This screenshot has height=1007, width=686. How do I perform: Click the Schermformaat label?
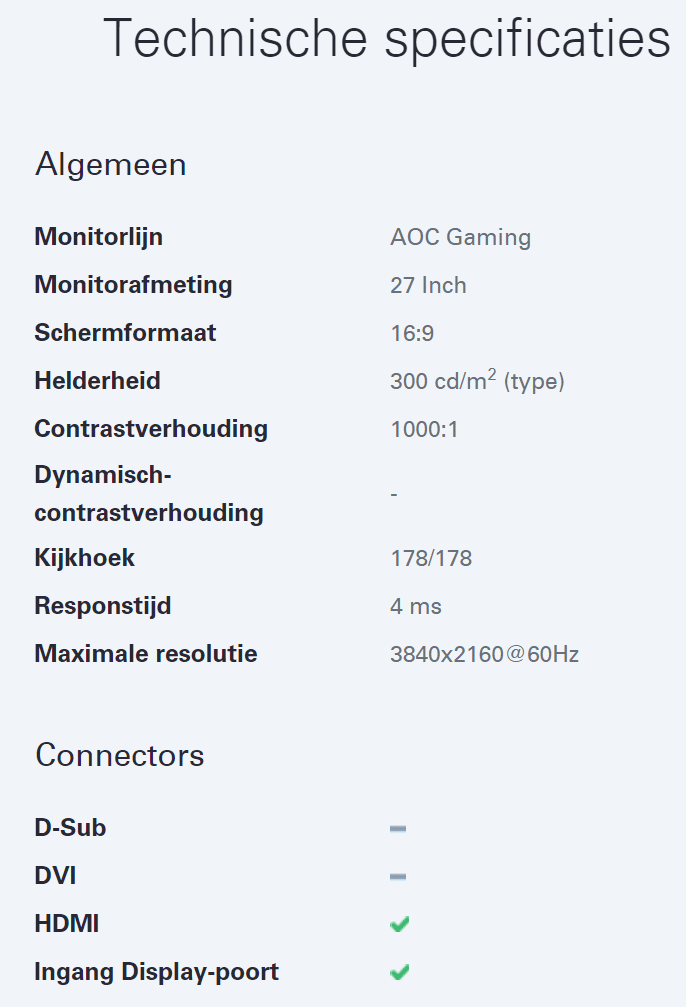coord(125,332)
